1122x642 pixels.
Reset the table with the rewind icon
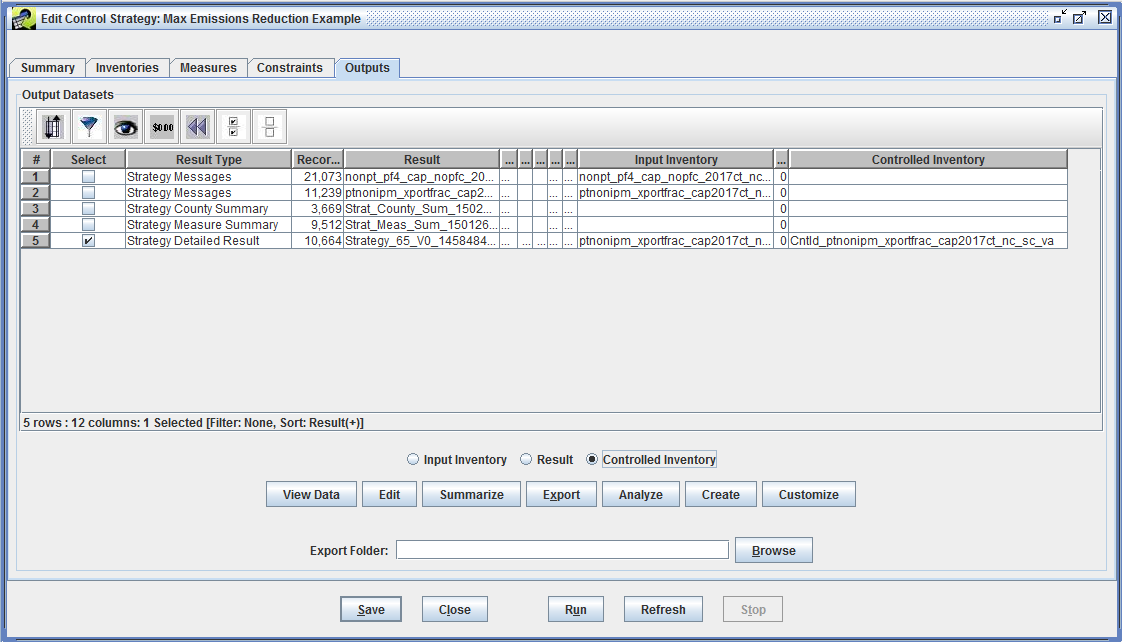coord(196,126)
